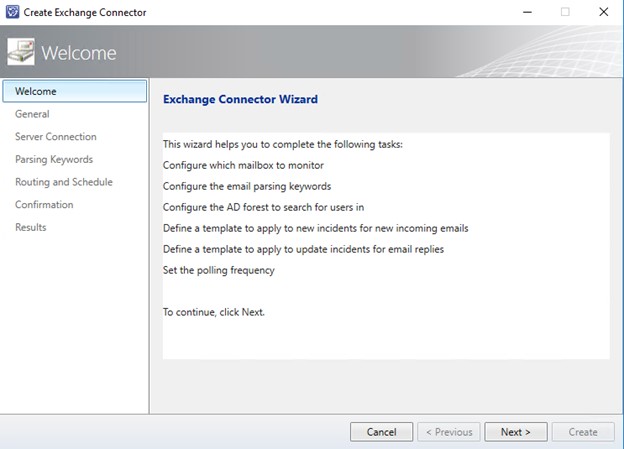Click 'Define a template to apply to new incidents' line
The height and width of the screenshot is (449, 624).
(316, 228)
